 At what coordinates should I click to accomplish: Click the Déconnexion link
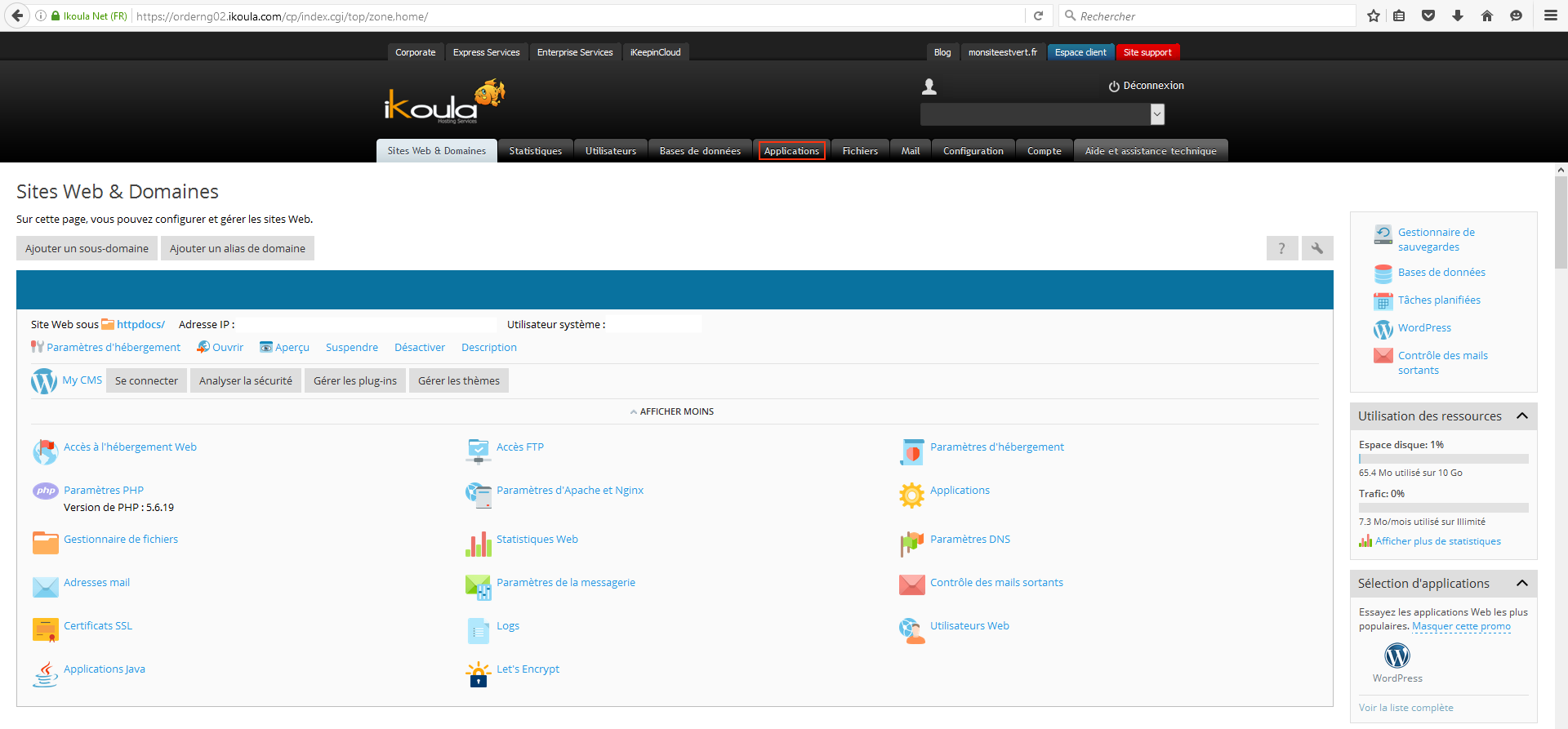click(x=1147, y=86)
